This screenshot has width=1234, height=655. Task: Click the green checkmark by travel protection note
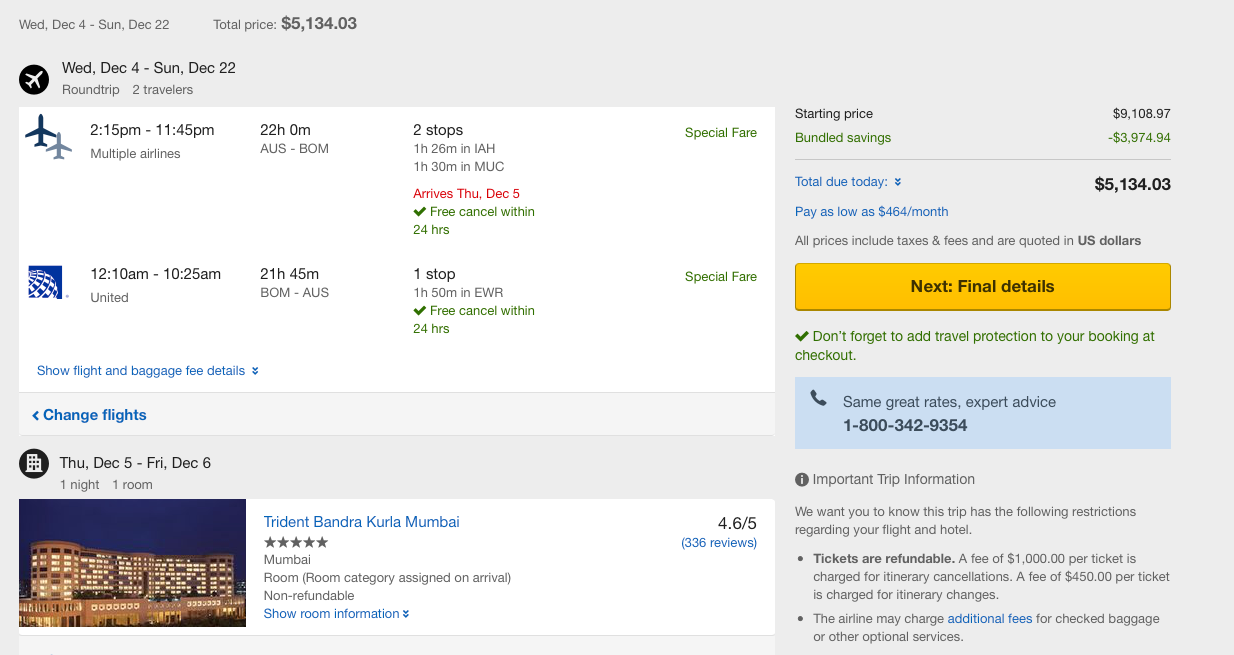click(x=802, y=337)
